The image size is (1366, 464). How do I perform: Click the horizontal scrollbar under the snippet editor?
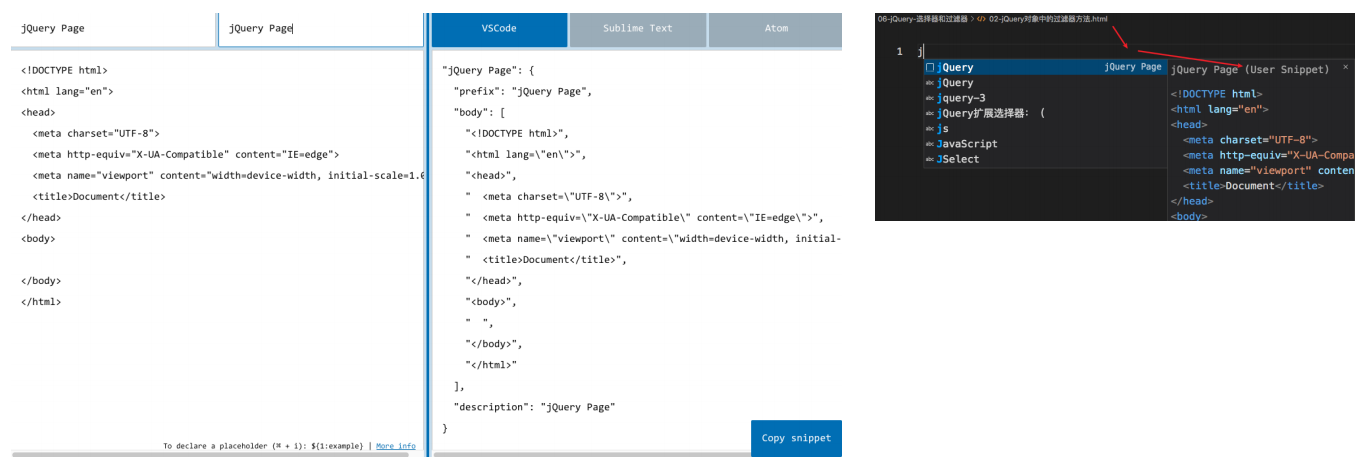point(210,456)
